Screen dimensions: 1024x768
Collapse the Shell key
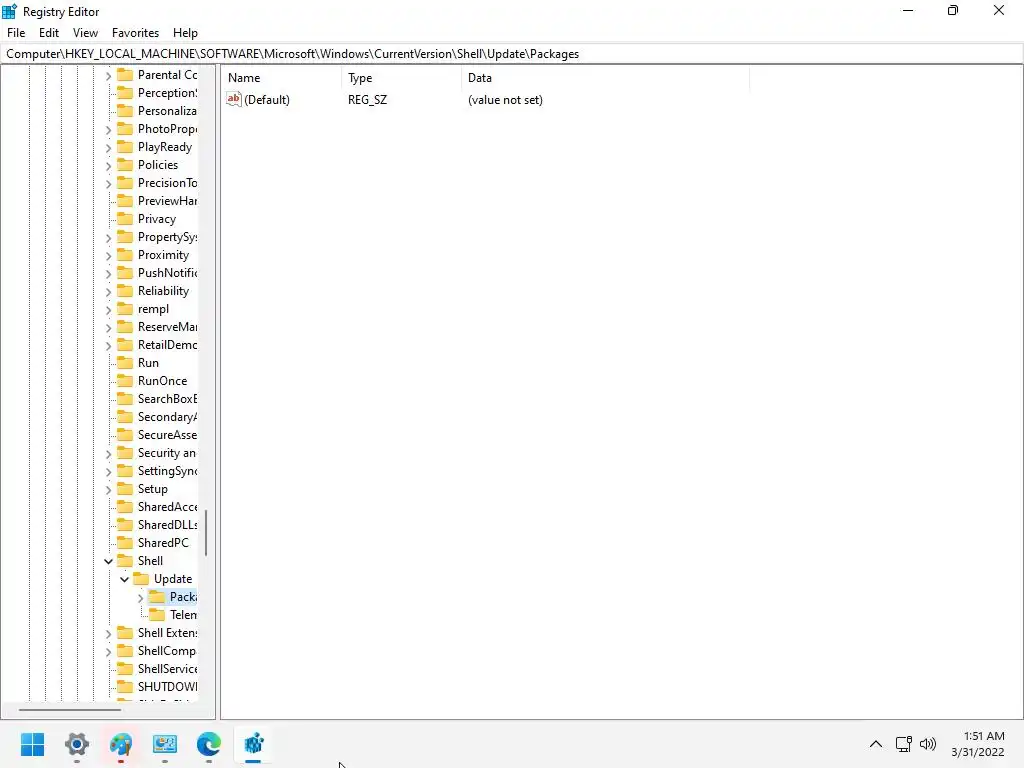[108, 561]
